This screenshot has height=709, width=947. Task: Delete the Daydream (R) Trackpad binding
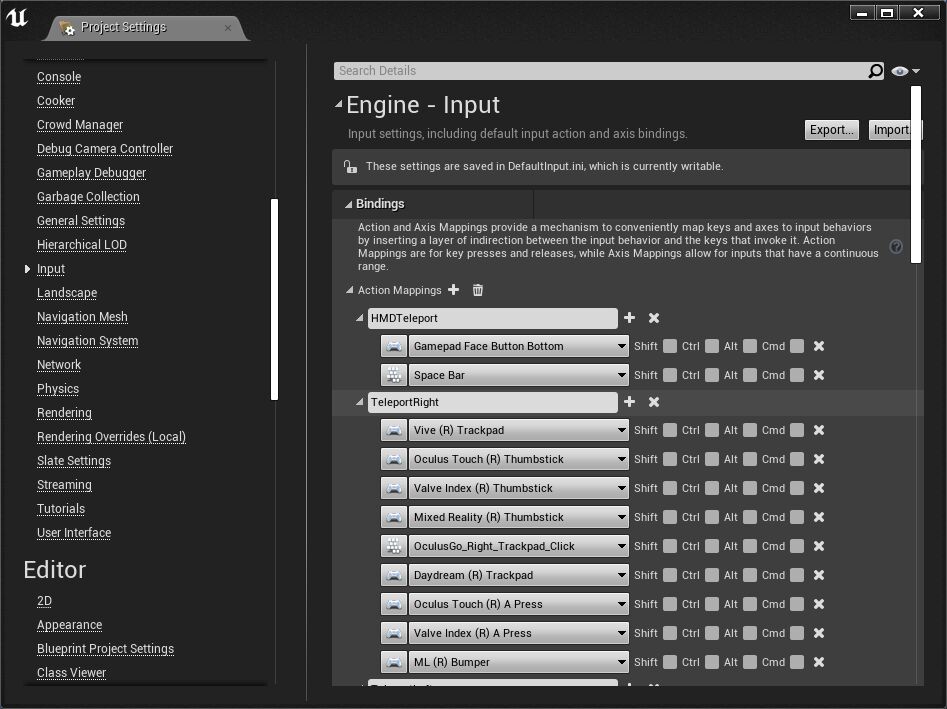[x=819, y=575]
